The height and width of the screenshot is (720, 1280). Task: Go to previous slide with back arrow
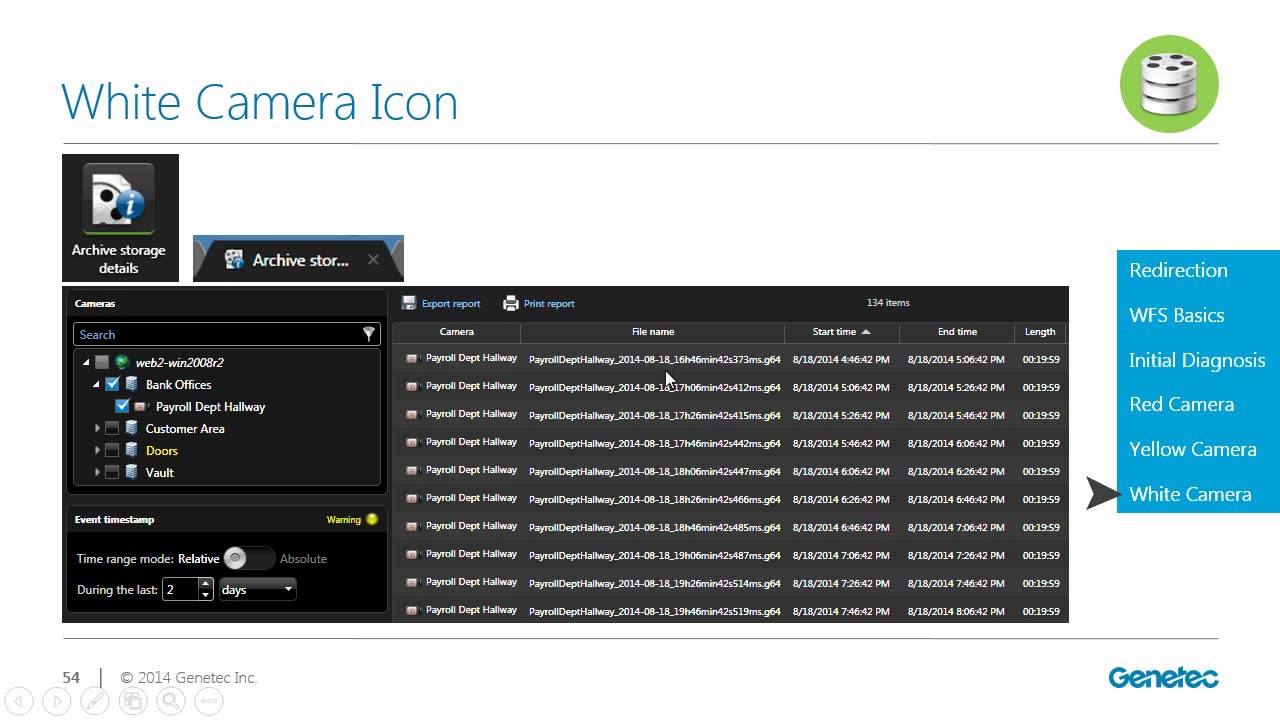(x=19, y=702)
